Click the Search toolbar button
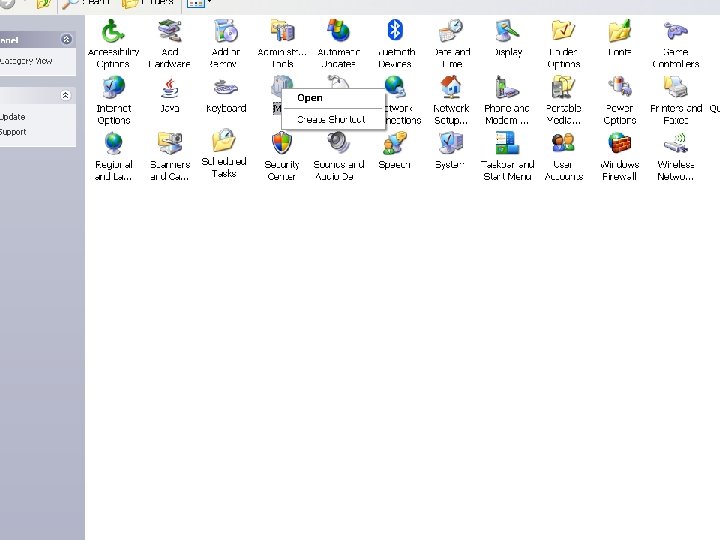This screenshot has height=540, width=720. click(x=86, y=3)
